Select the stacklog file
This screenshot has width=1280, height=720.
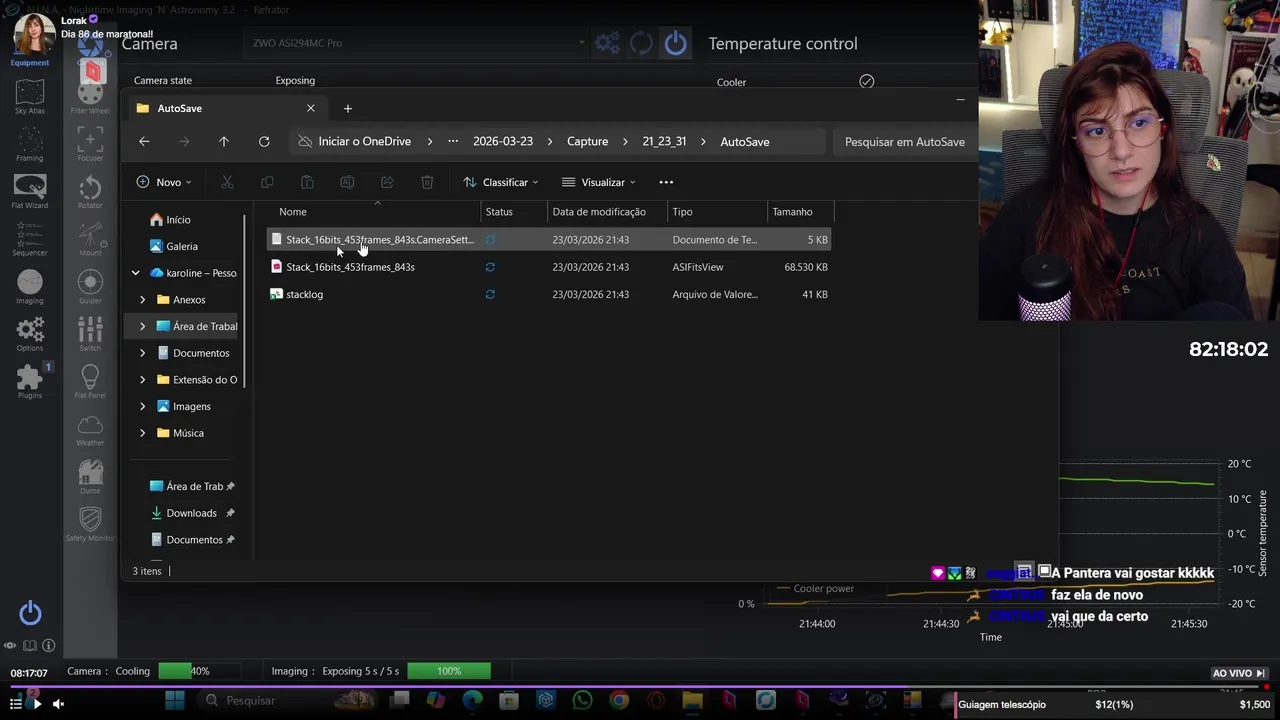[x=549, y=294]
